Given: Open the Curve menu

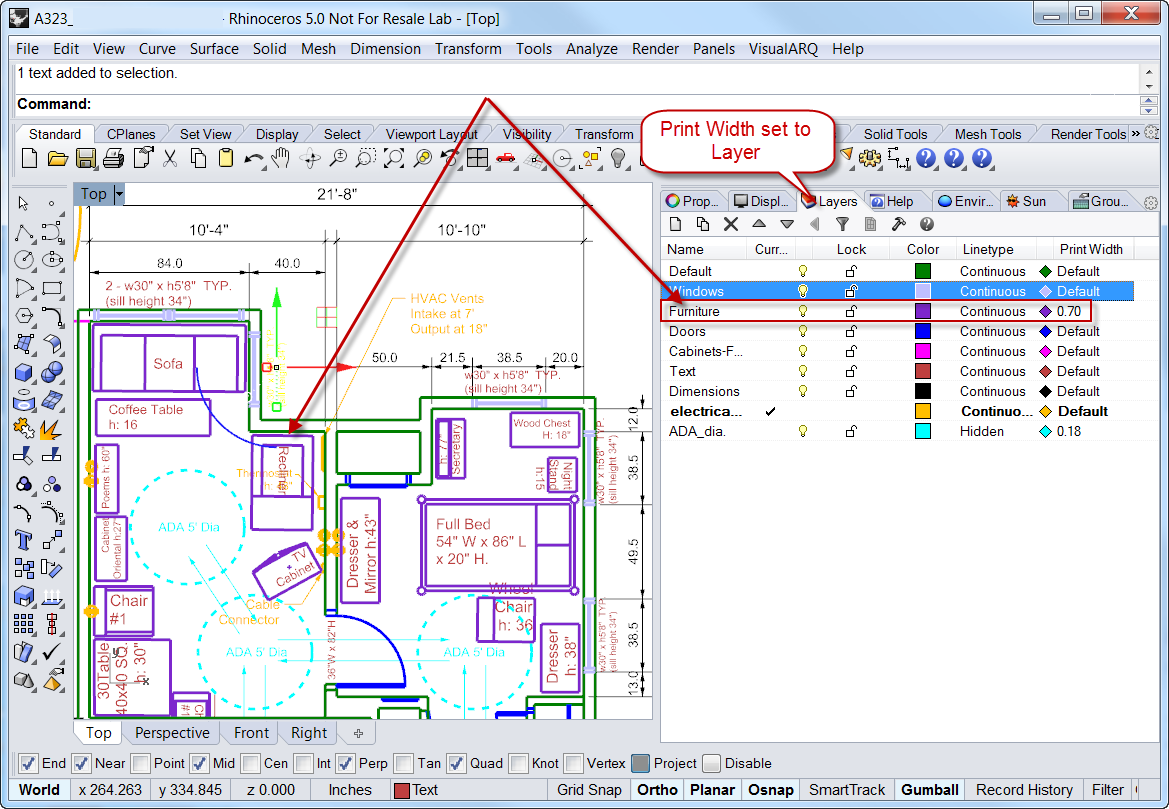Looking at the screenshot, I should click(x=157, y=48).
